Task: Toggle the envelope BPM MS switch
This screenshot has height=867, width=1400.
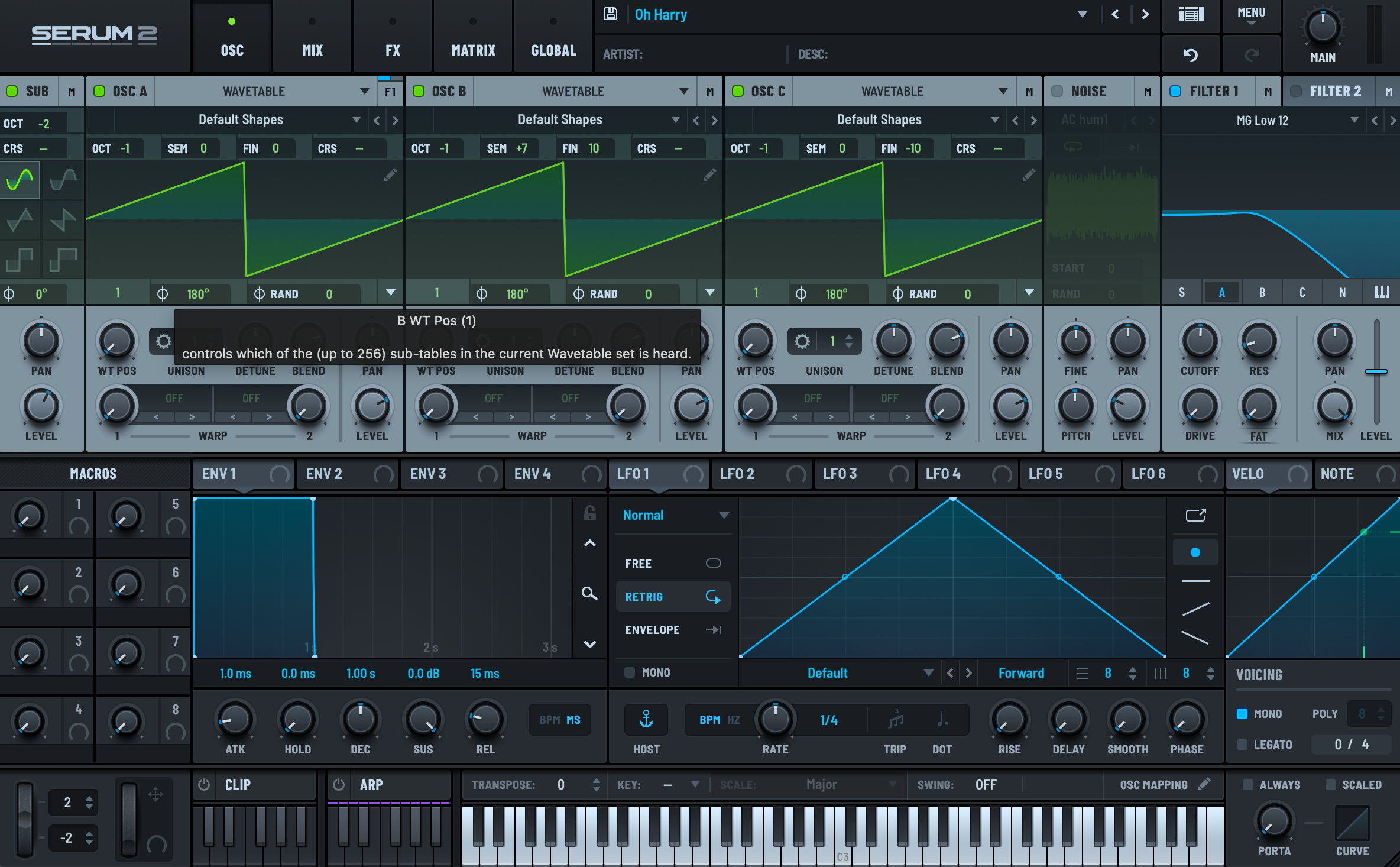Action: 559,720
